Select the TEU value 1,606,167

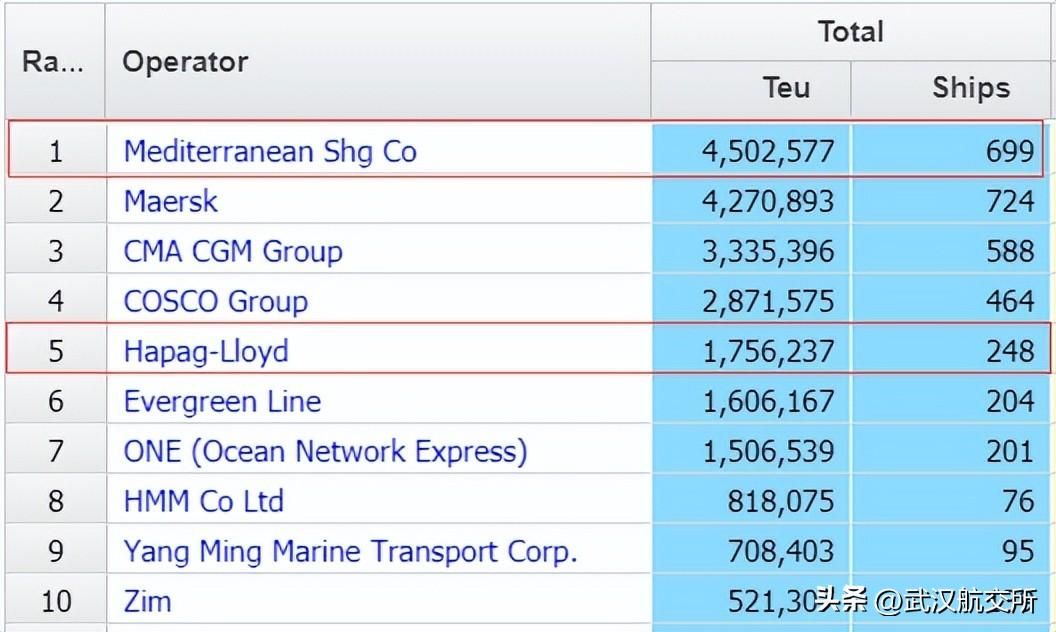tap(768, 402)
